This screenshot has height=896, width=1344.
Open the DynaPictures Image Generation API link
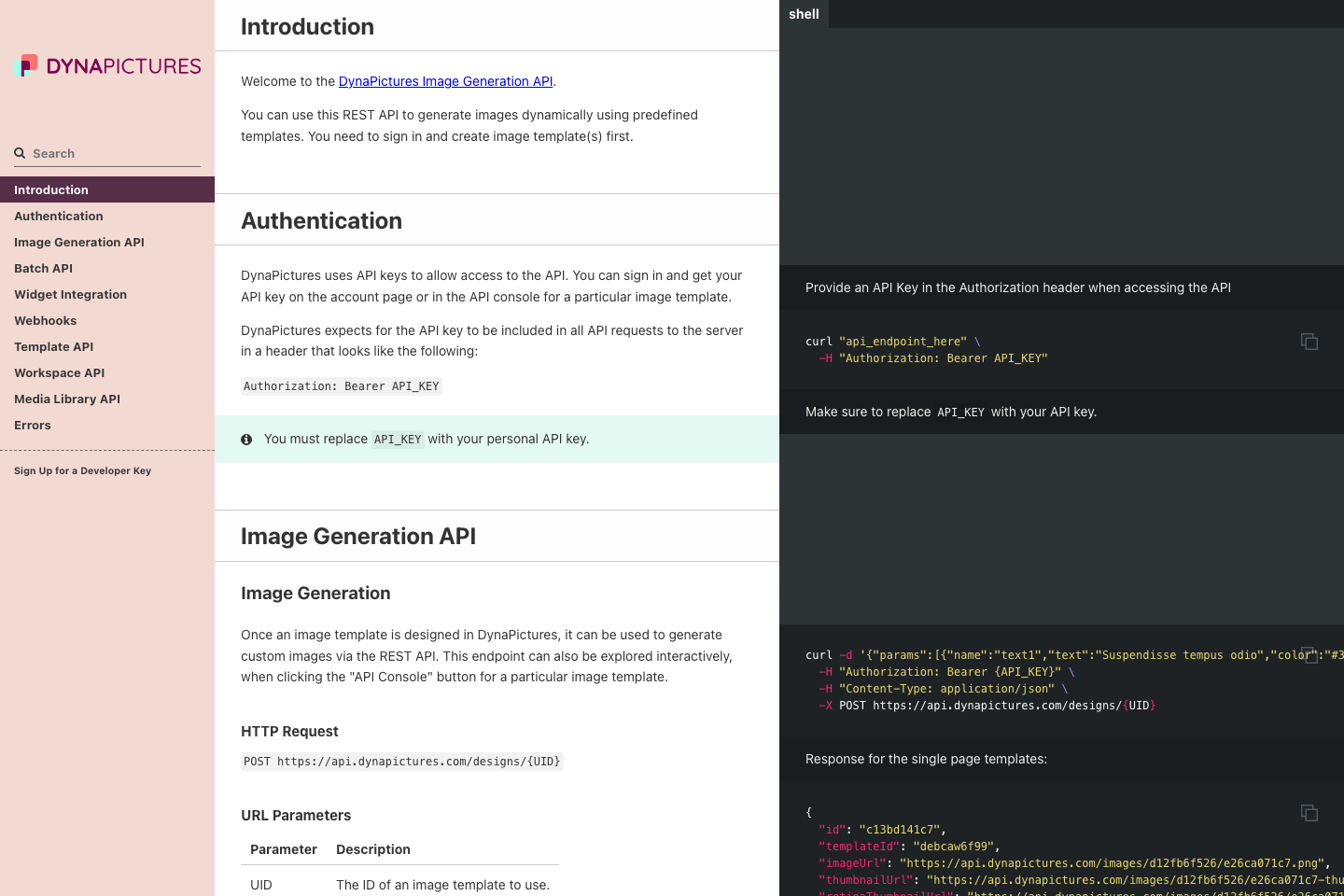(445, 81)
